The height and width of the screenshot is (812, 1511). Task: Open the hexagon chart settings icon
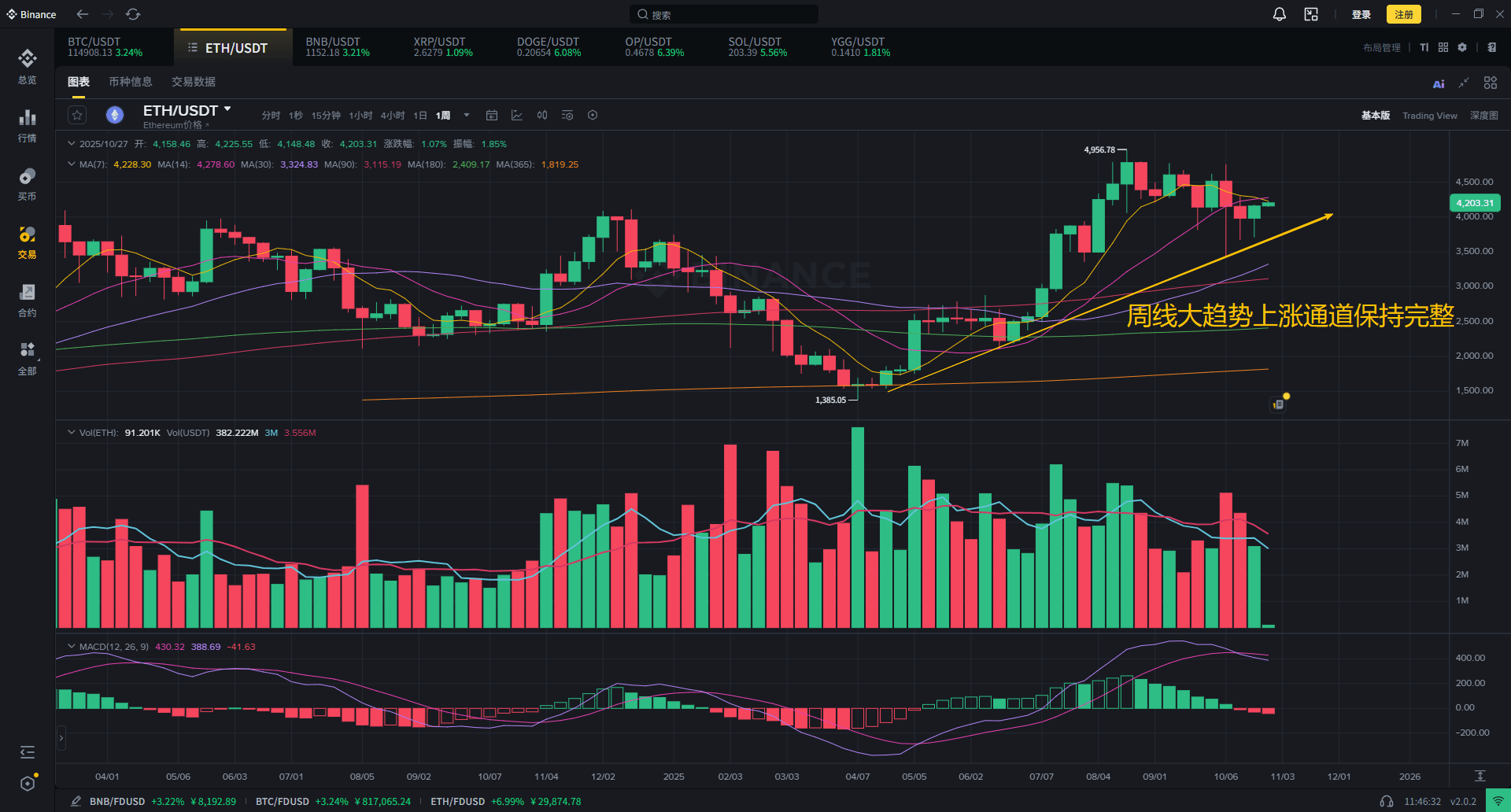coord(593,115)
